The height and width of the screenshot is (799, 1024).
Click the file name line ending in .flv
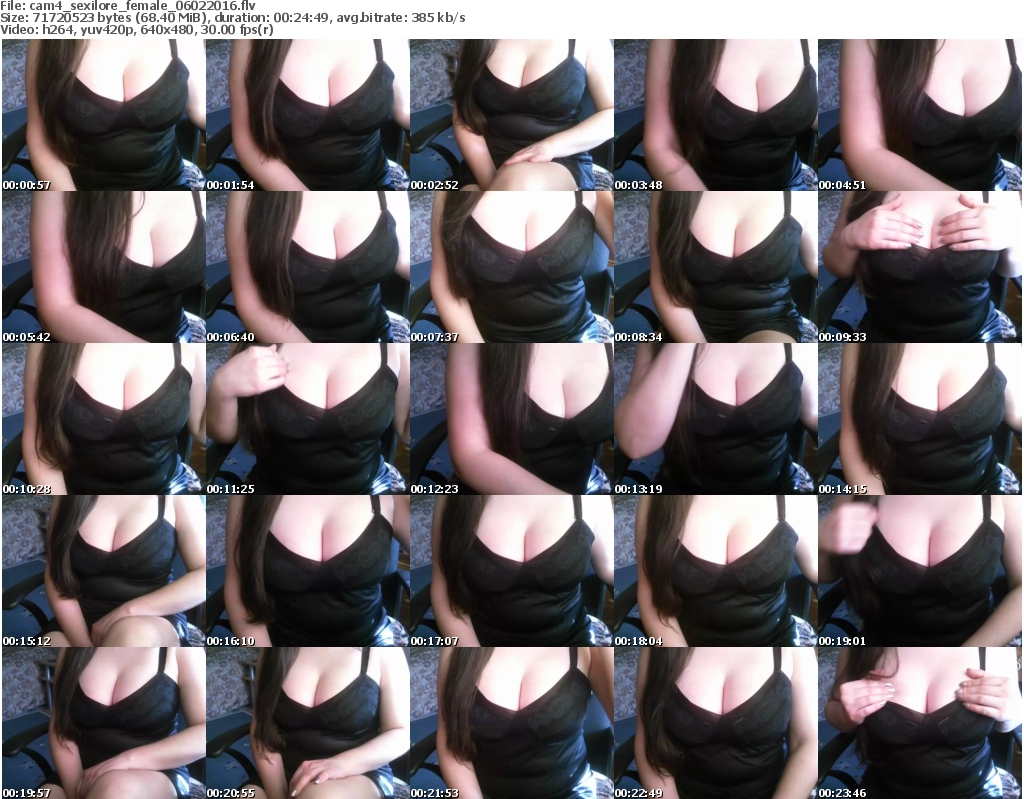coord(127,6)
